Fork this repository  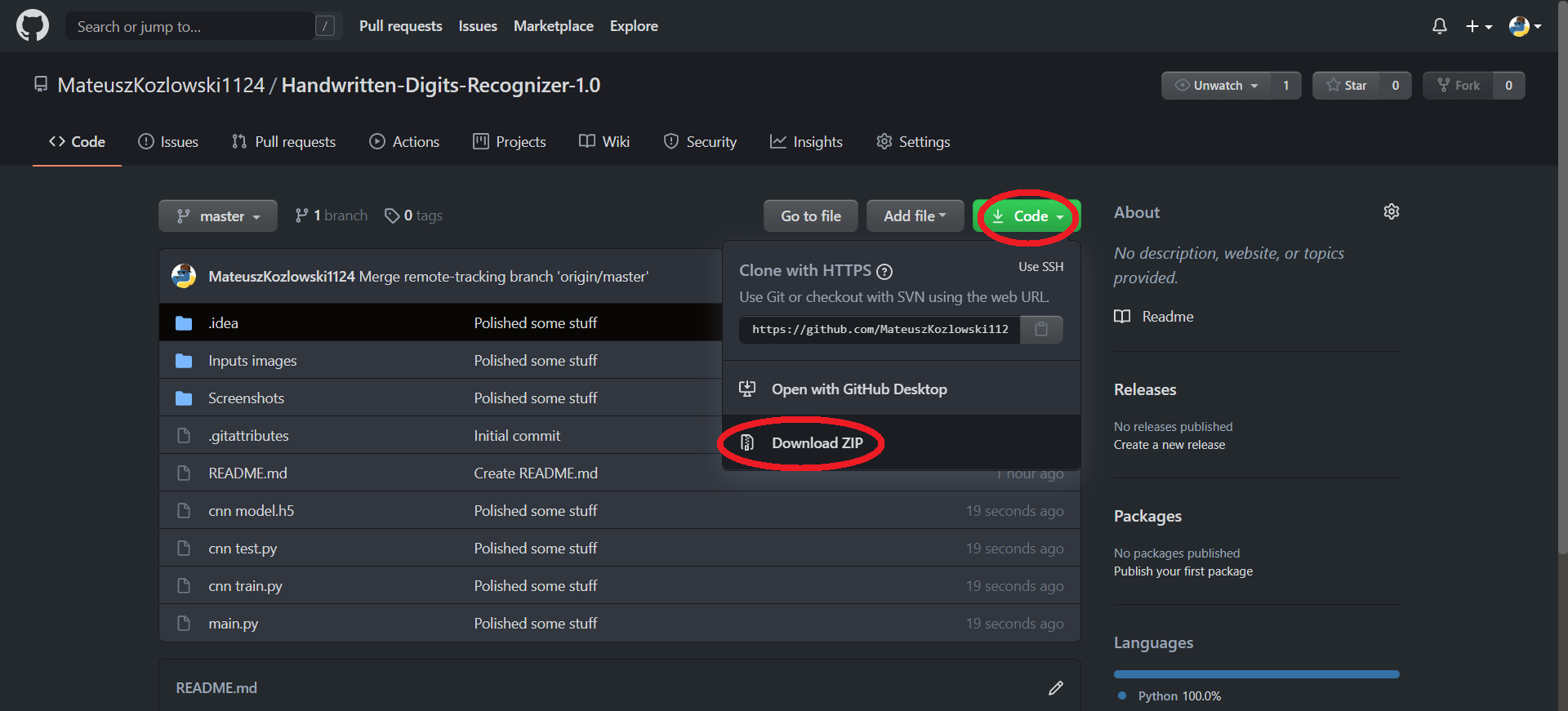coord(1458,86)
